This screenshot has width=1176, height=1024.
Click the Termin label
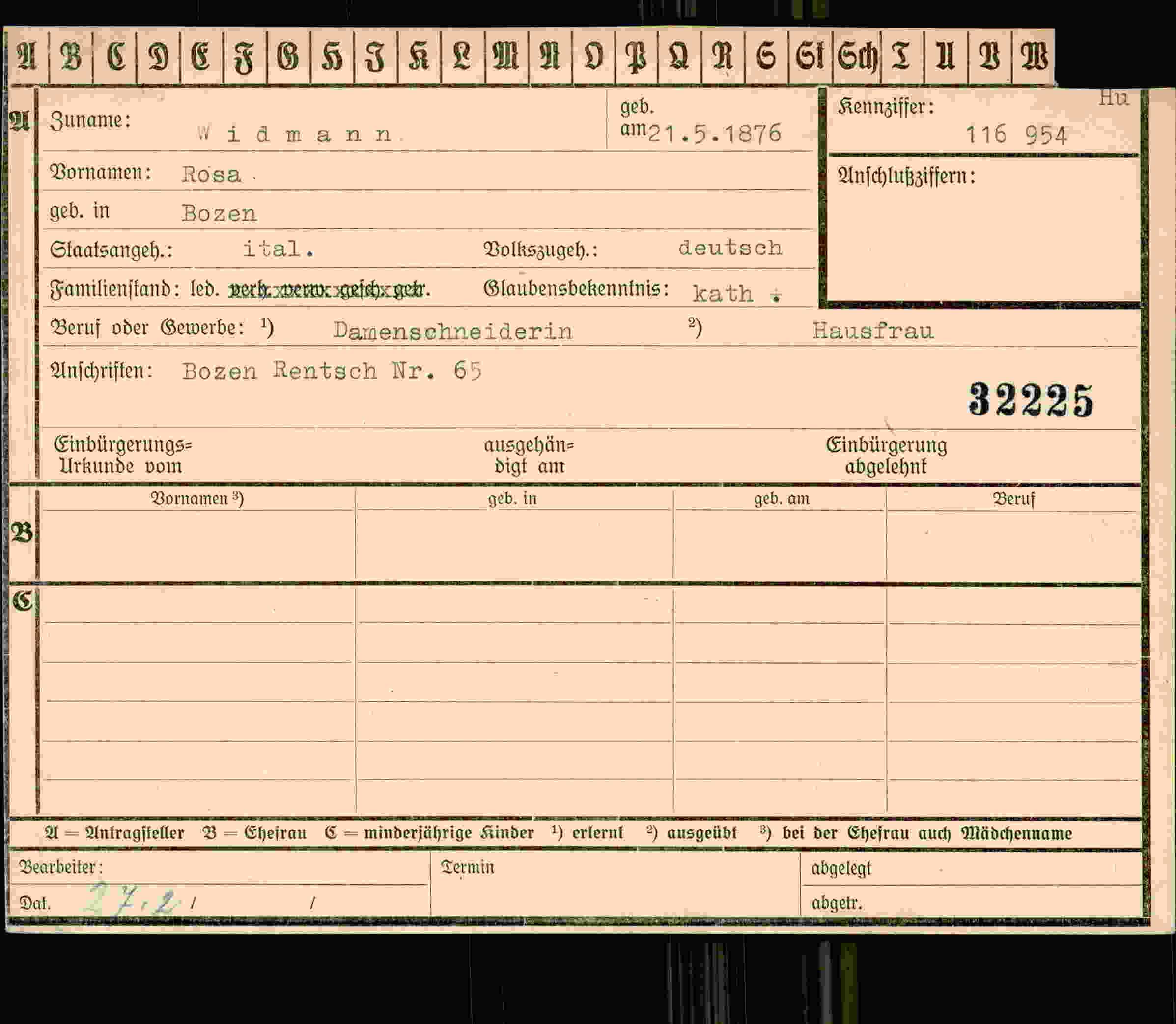(468, 867)
